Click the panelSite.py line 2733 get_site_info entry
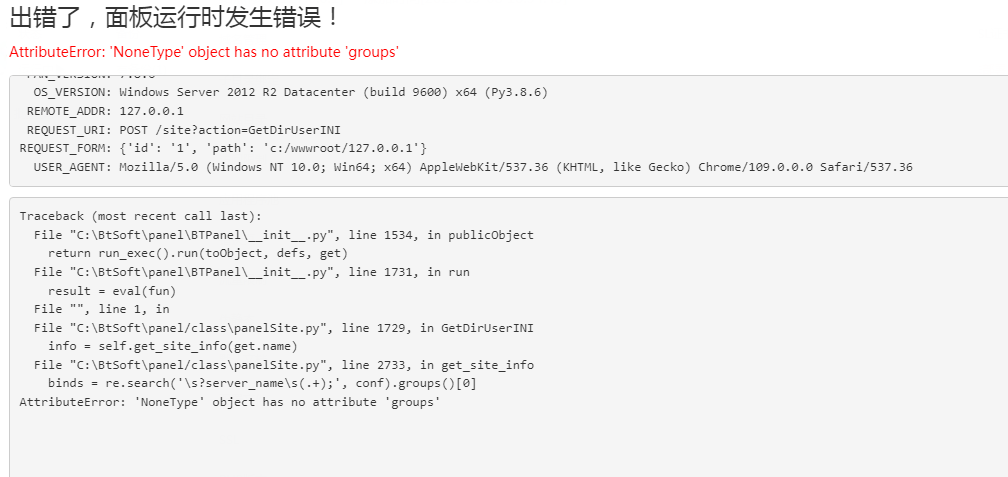Viewport: 1008px width, 477px height. pyautogui.click(x=284, y=365)
